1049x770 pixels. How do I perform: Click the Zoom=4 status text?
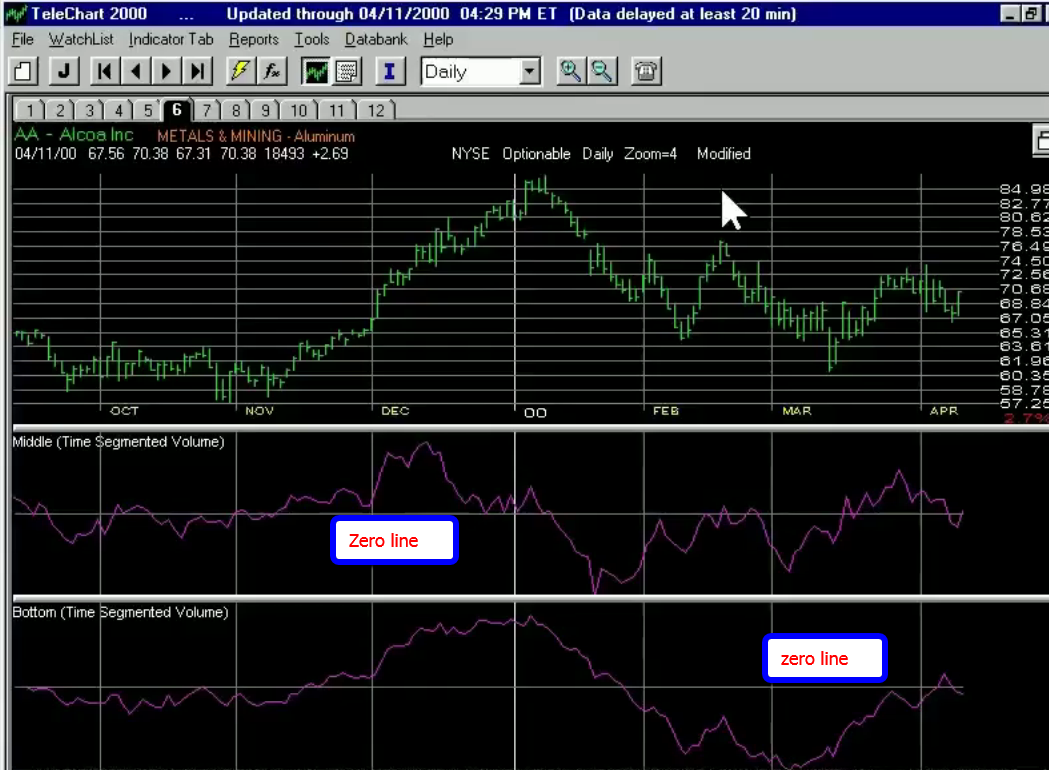click(650, 154)
